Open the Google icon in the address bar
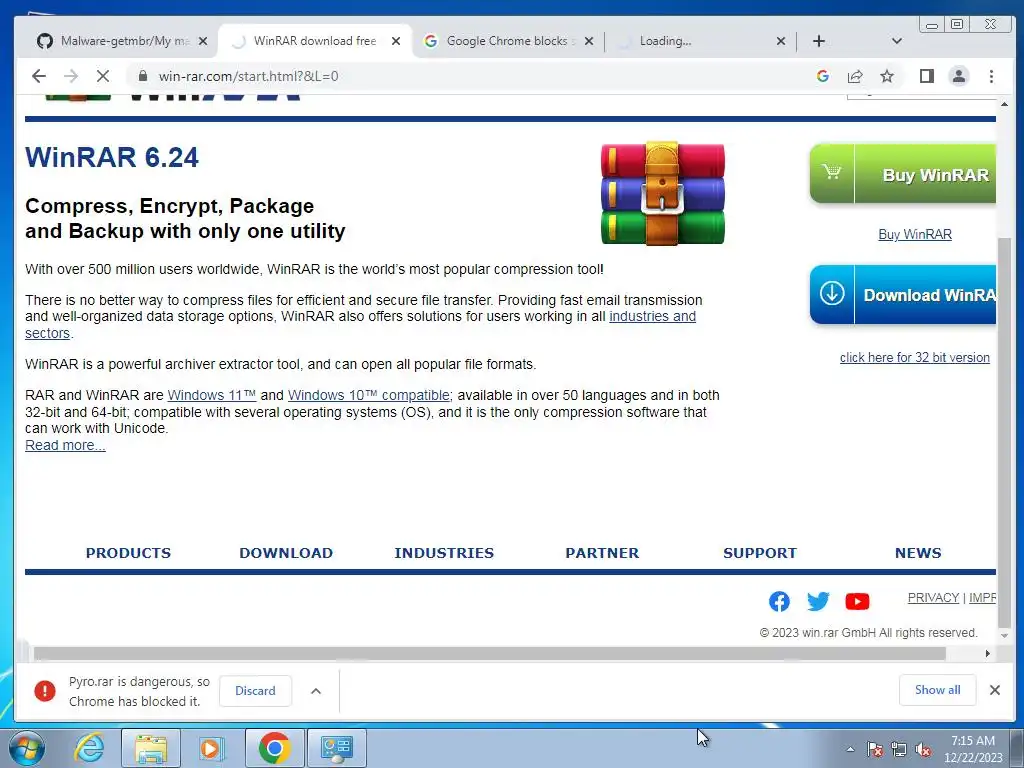This screenshot has height=768, width=1024. click(x=823, y=76)
